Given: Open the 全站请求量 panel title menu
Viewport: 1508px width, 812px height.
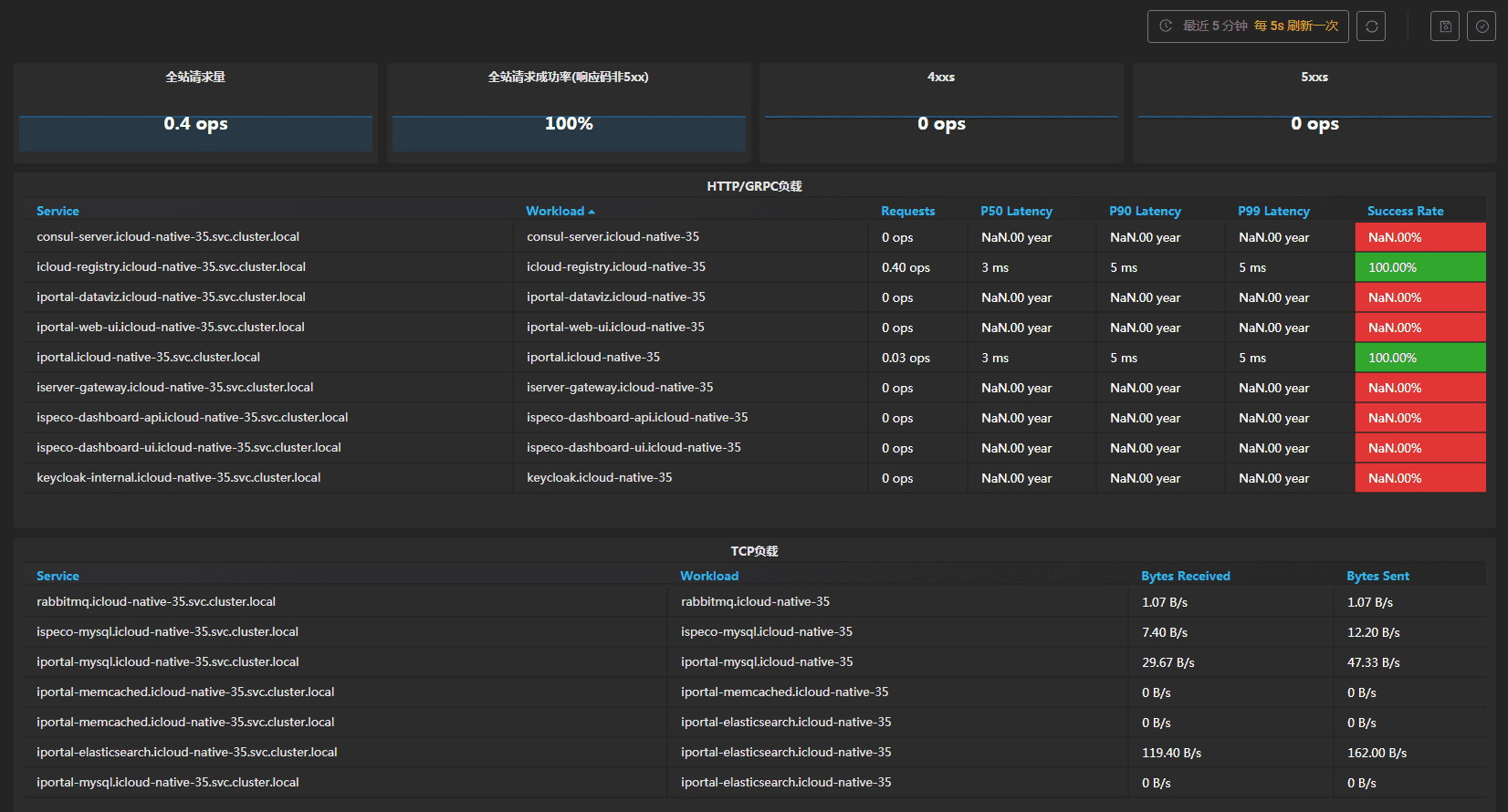Looking at the screenshot, I should tap(195, 77).
